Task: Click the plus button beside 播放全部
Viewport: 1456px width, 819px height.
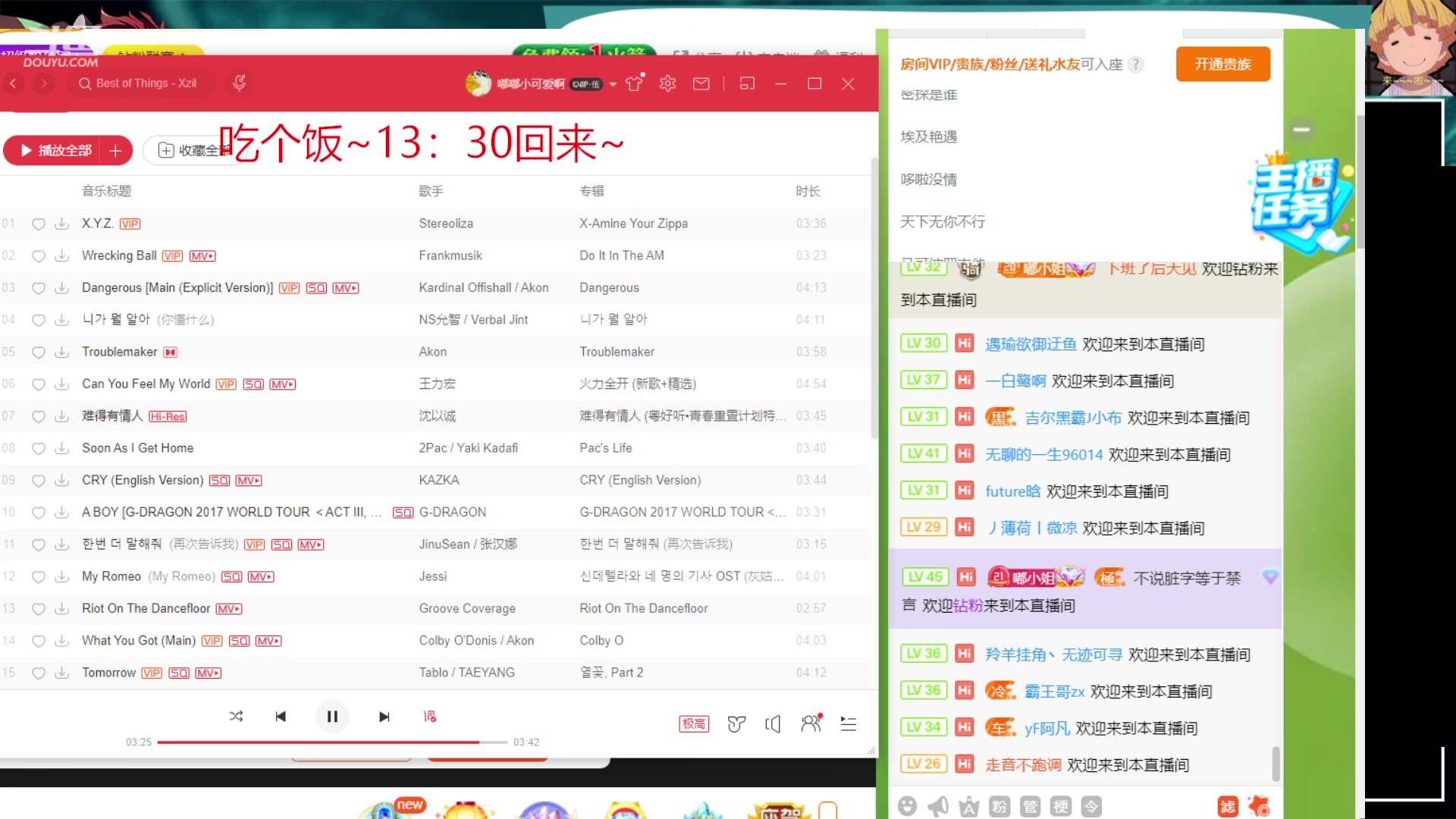Action: point(116,151)
